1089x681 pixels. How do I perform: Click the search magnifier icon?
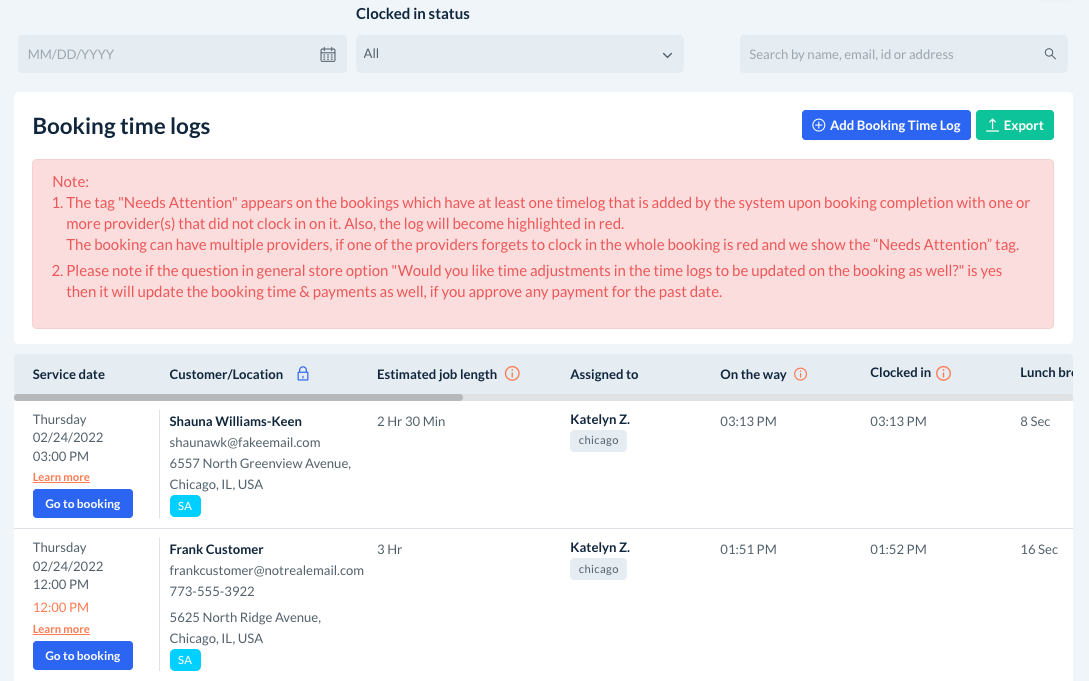click(1050, 55)
